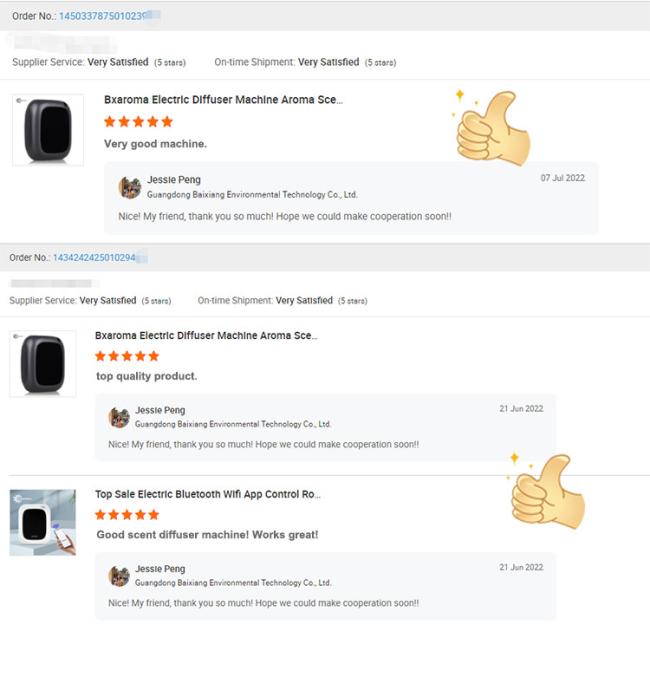Screen dimensions: 650x677
Task: Click the diffuser thumbnail beside "top quality product"
Action: pyautogui.click(x=42, y=364)
